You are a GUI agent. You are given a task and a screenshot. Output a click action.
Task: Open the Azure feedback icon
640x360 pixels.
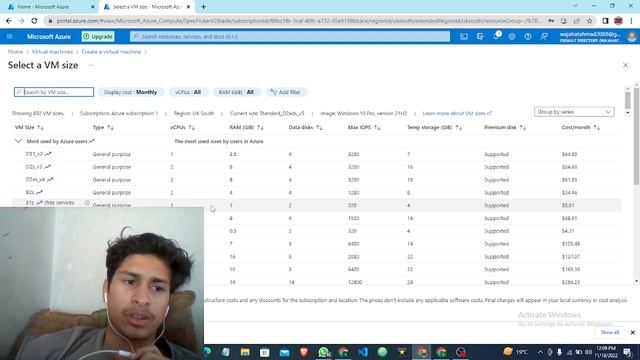point(544,36)
